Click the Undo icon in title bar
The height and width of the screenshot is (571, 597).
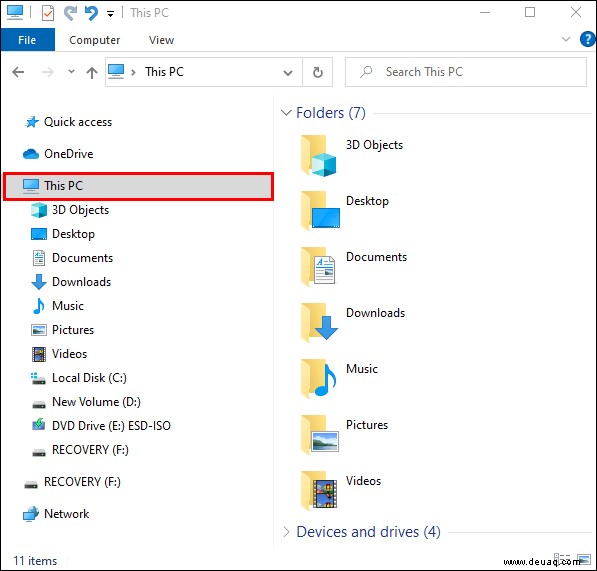[91, 13]
